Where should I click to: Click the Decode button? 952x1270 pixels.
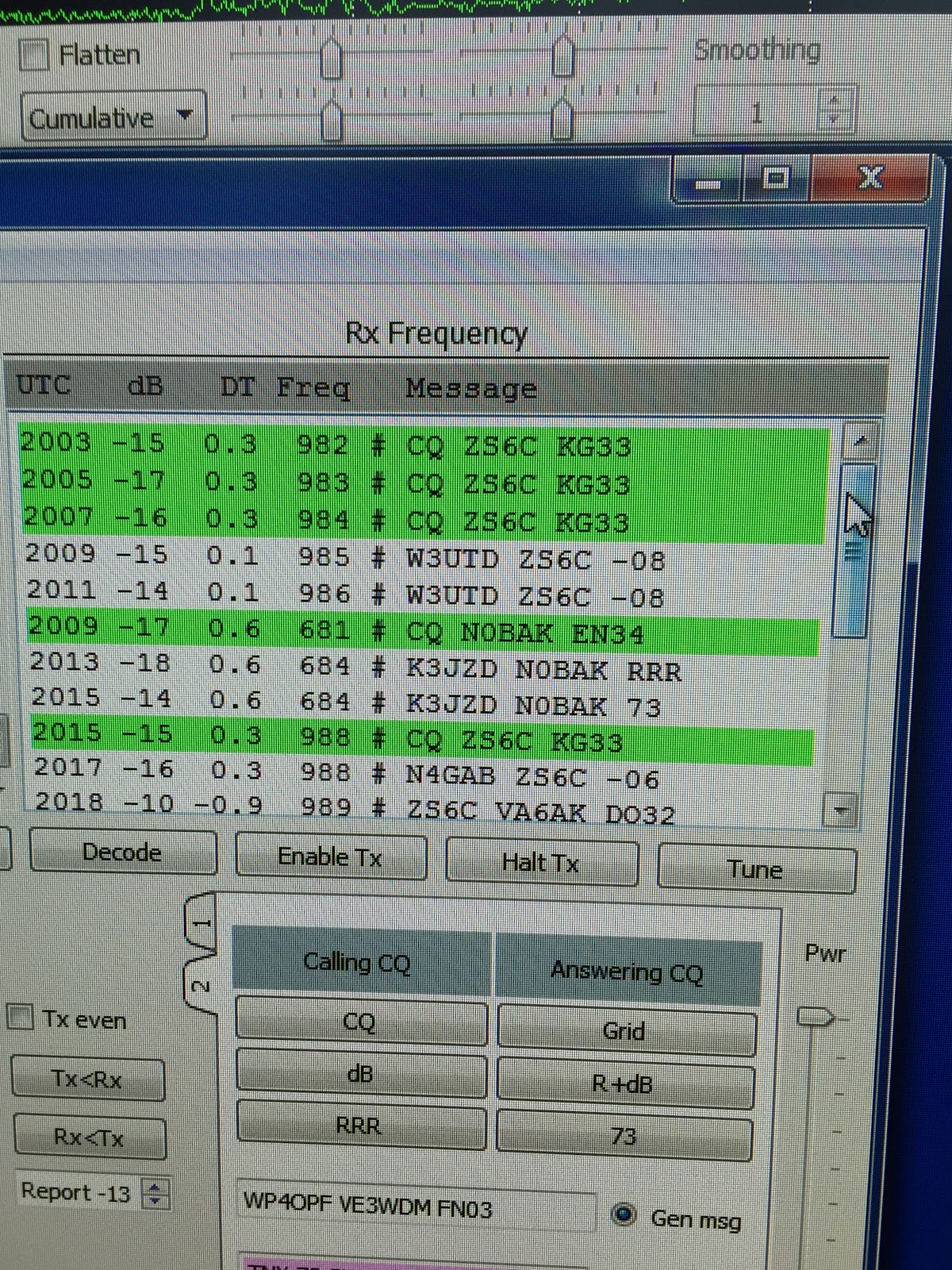[x=123, y=852]
